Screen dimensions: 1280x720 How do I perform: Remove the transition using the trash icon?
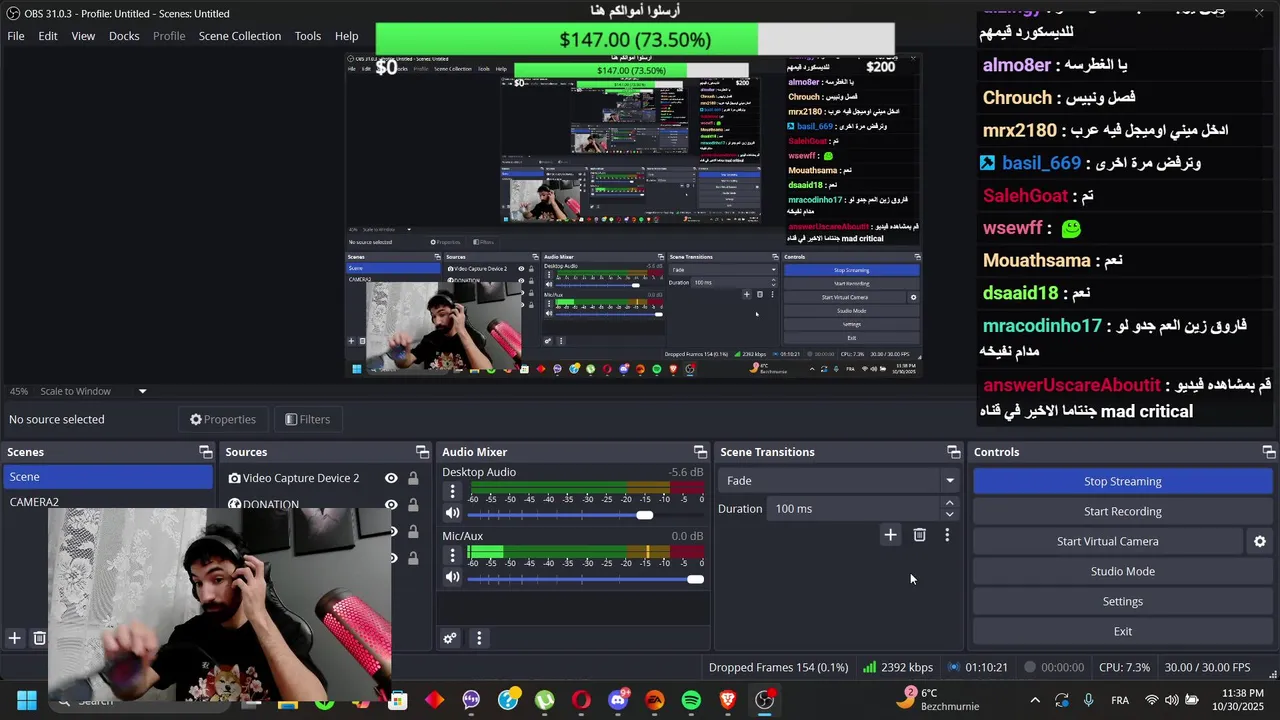[x=919, y=535]
